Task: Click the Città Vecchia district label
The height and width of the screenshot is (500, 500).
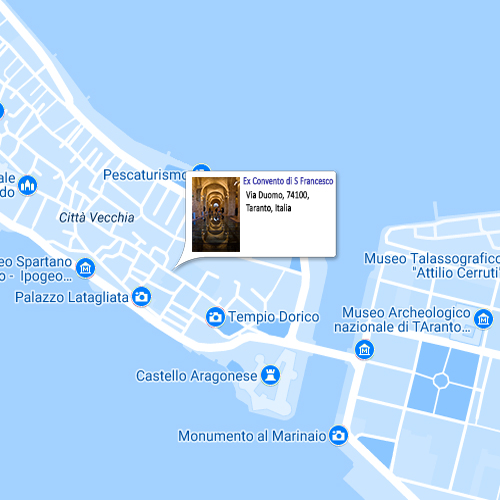Action: tap(97, 217)
